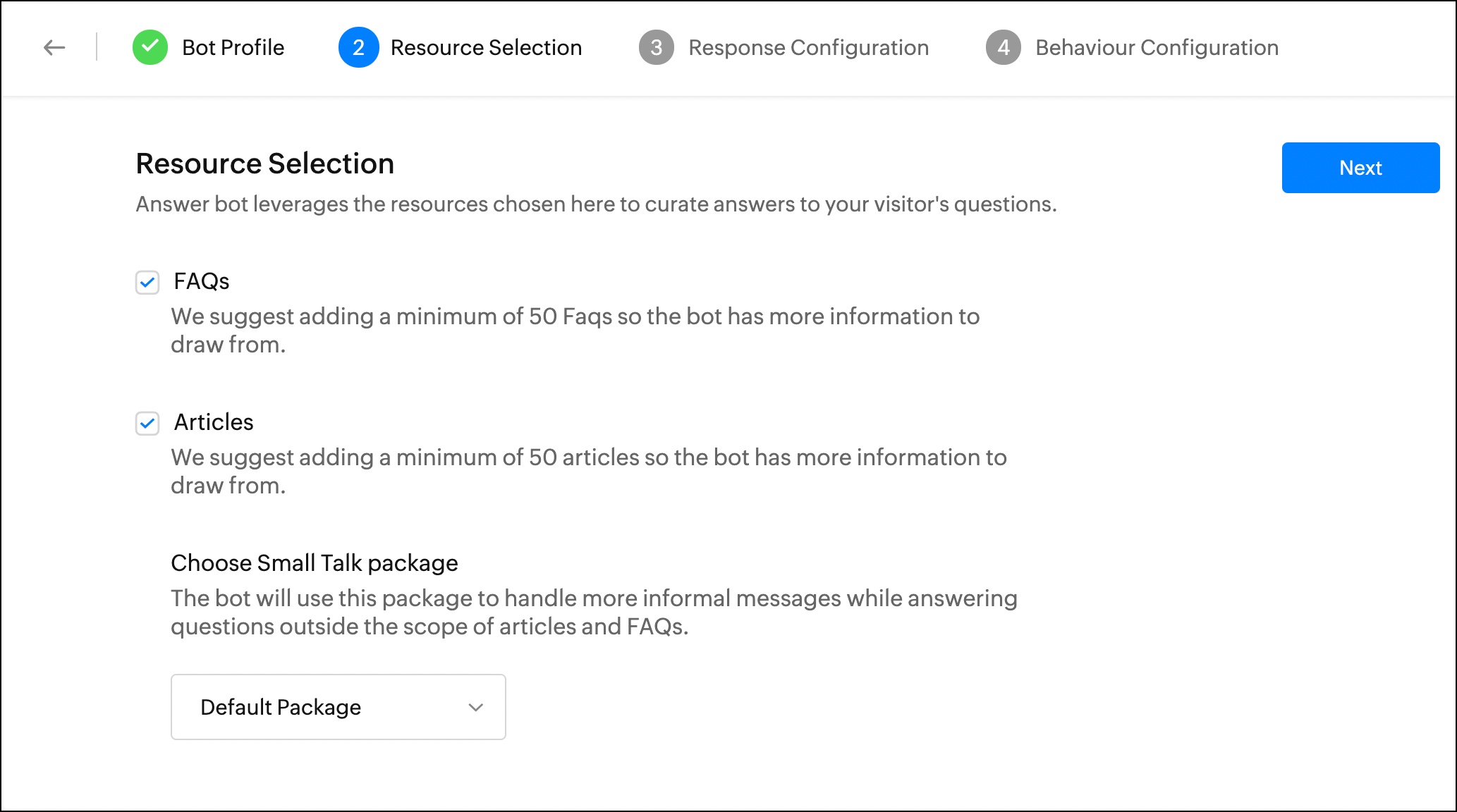1457x812 pixels.
Task: Click the dropdown chevron beside Default Package
Action: [x=476, y=707]
